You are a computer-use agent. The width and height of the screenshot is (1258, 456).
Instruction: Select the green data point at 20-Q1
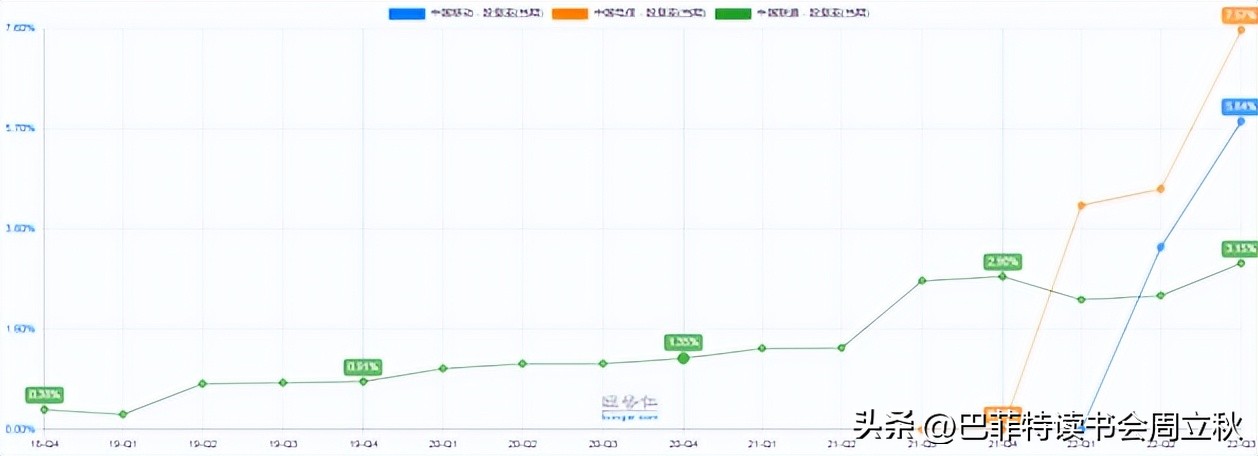[x=443, y=369]
